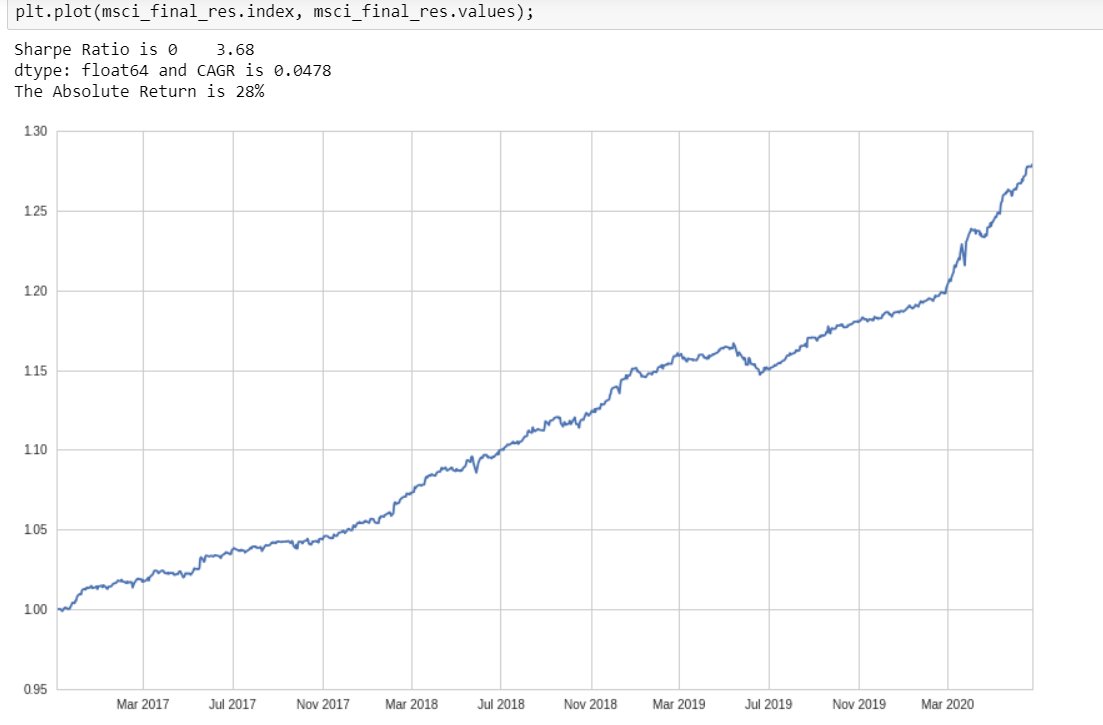1103x725 pixels.
Task: Click the Mar 2017 axis label
Action: coord(143,704)
